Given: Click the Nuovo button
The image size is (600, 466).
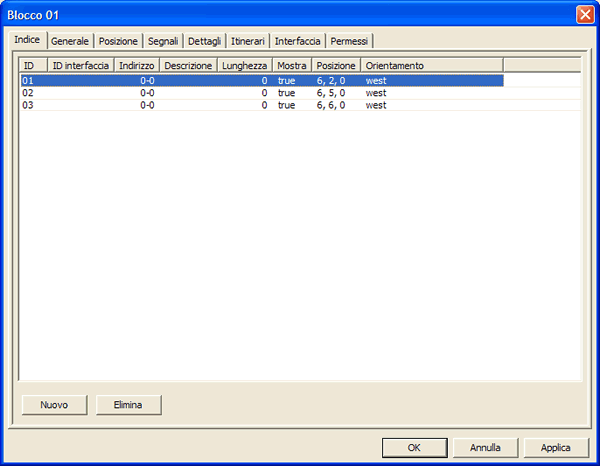Looking at the screenshot, I should click(x=54, y=405).
